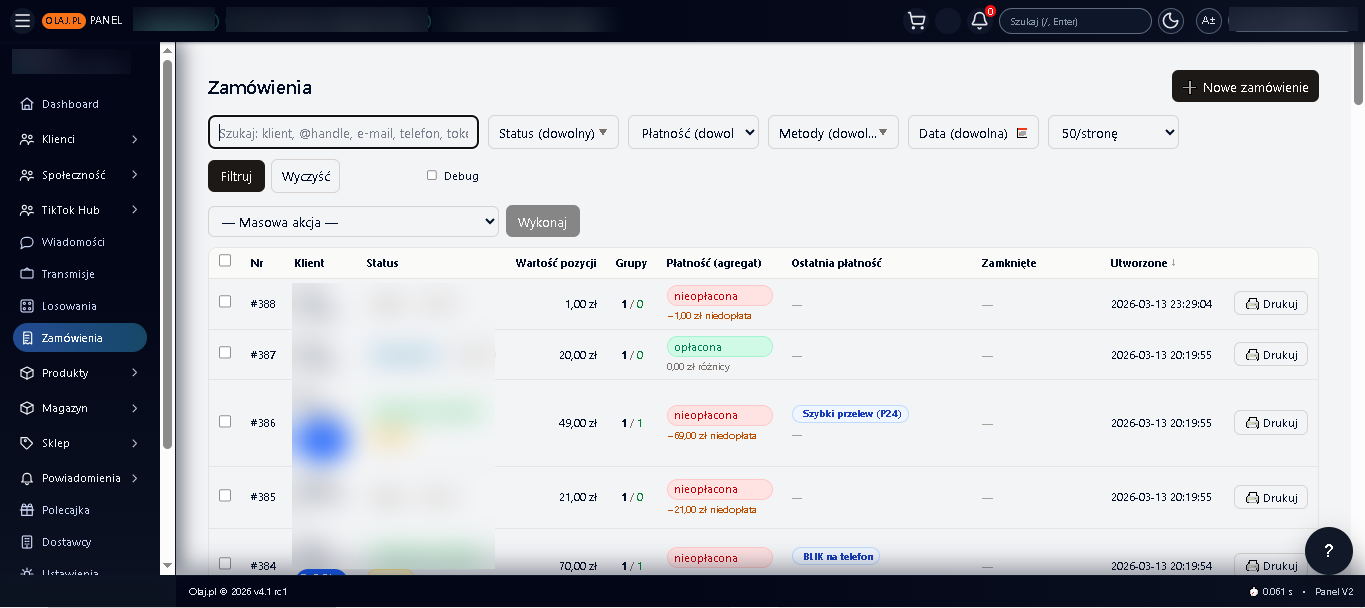Open the Masowa akcja dropdown
This screenshot has height=608, width=1365.
click(353, 222)
